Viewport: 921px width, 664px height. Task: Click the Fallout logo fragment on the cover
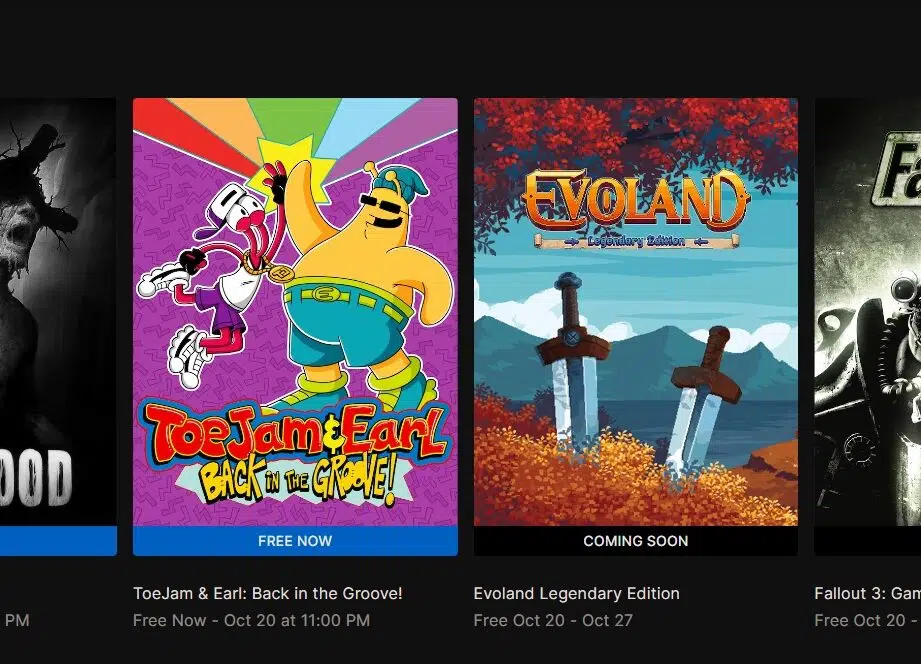click(896, 169)
